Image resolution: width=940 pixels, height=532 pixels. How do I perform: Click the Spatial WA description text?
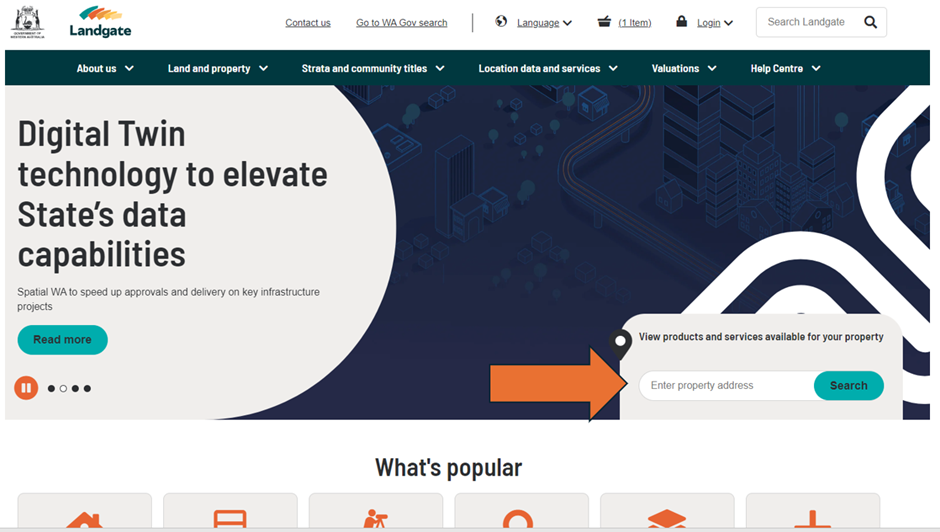168,299
